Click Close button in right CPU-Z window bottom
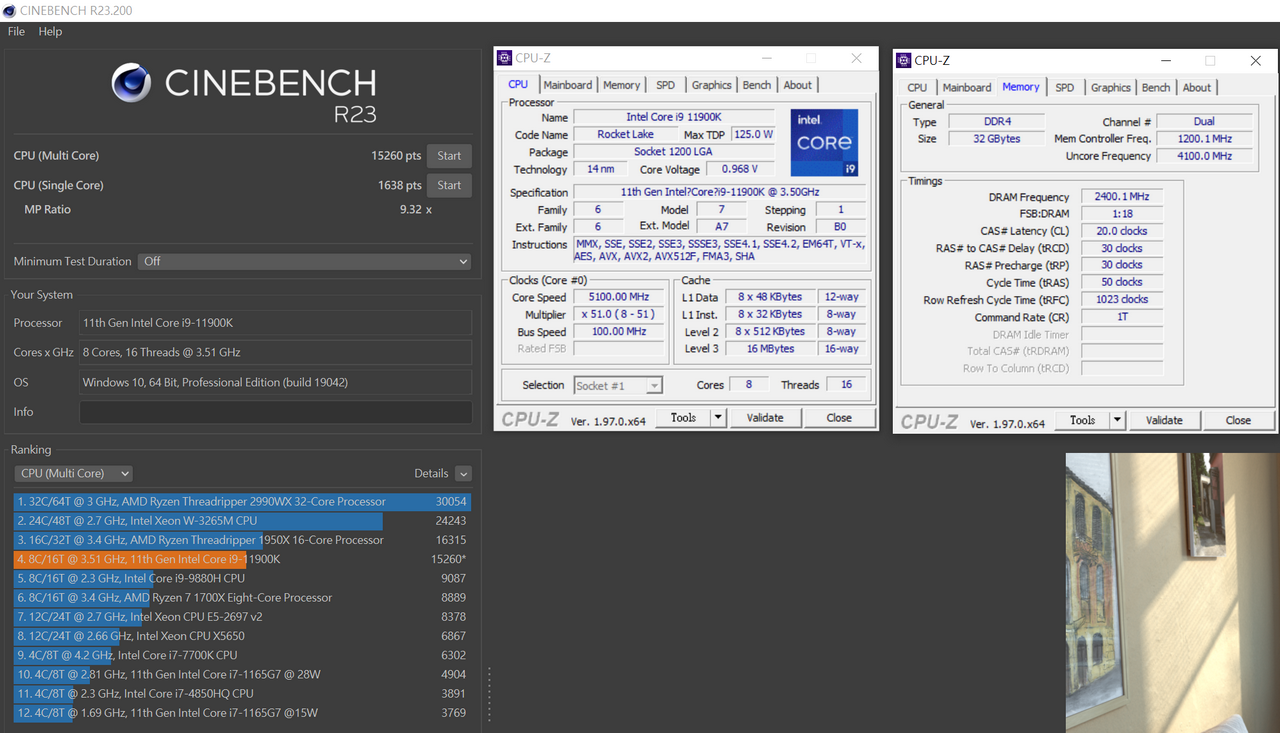 pyautogui.click(x=1238, y=421)
